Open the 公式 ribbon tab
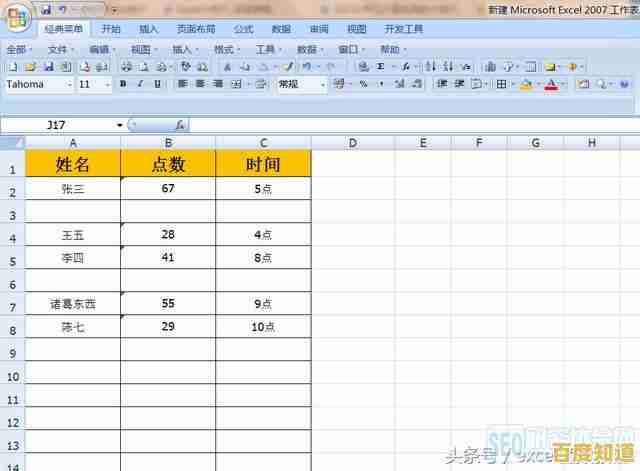Viewport: 640px width, 471px height. pos(243,29)
